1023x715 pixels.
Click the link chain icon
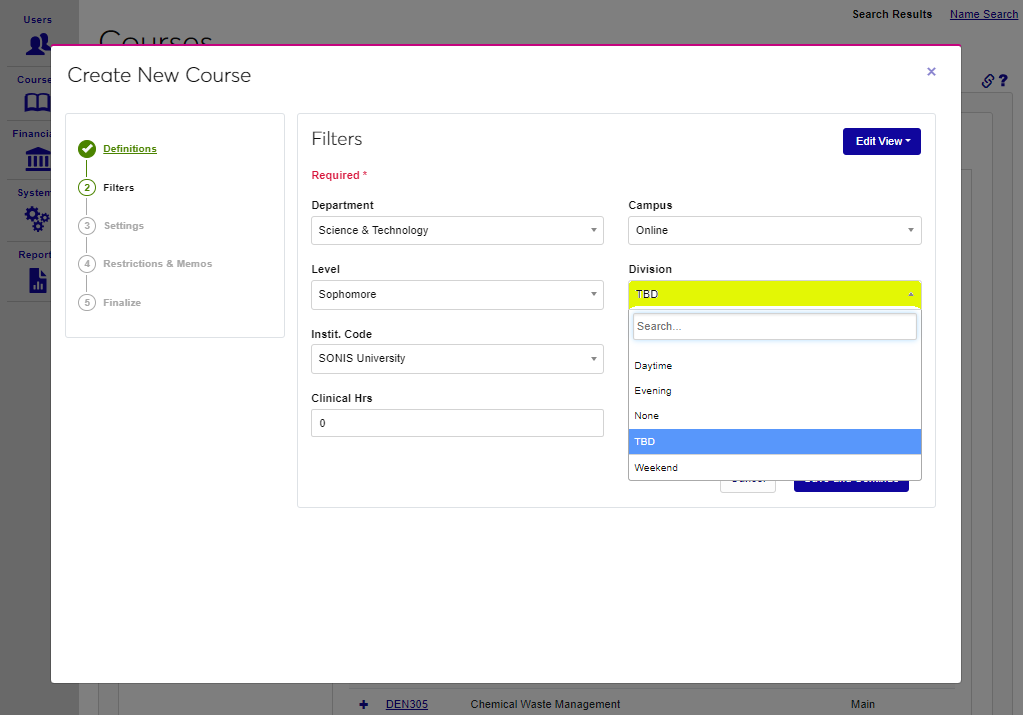987,81
